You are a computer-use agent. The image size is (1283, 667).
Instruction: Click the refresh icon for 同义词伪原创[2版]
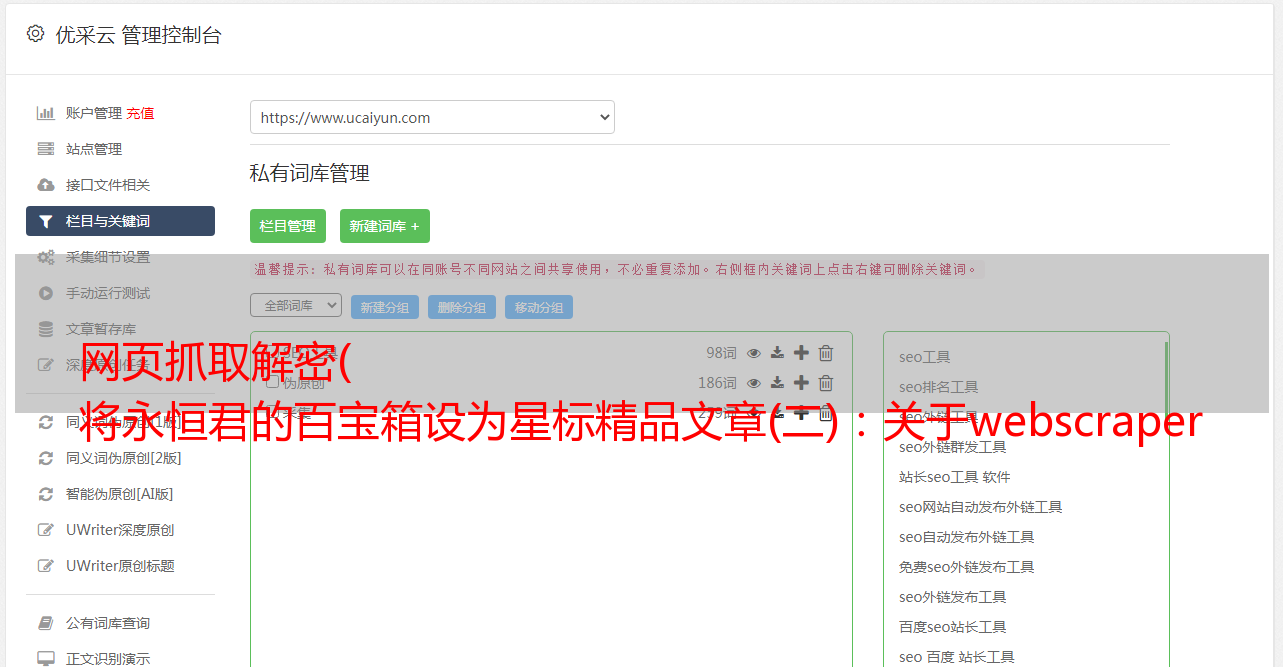point(46,458)
